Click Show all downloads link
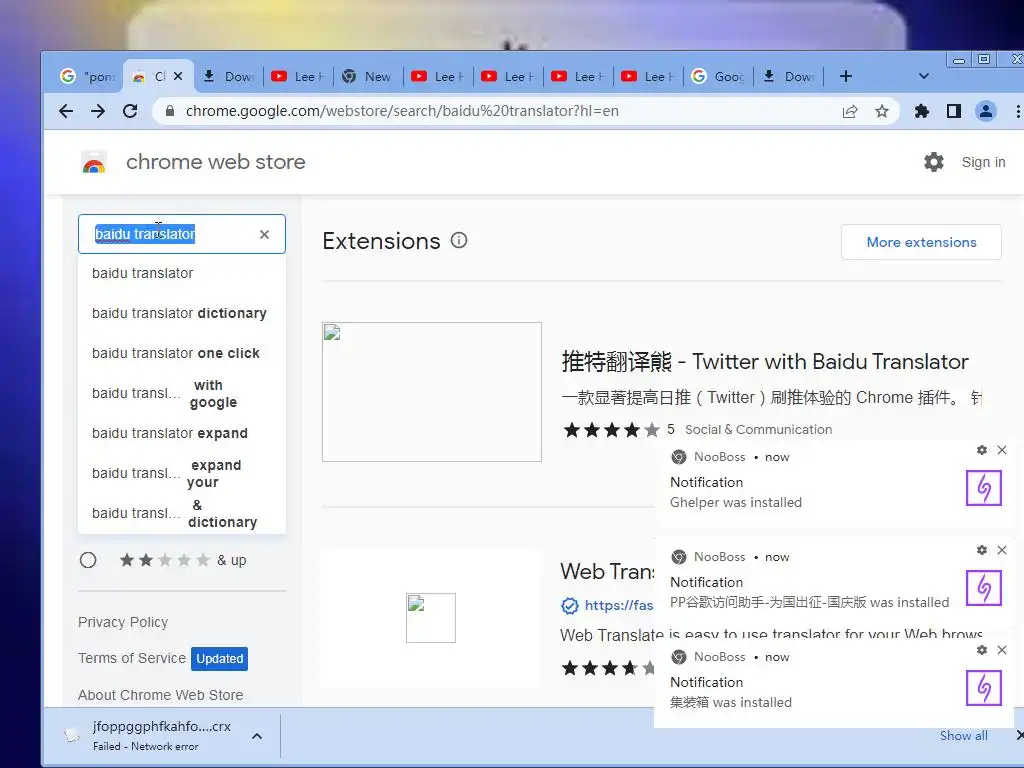This screenshot has width=1024, height=768. click(963, 735)
